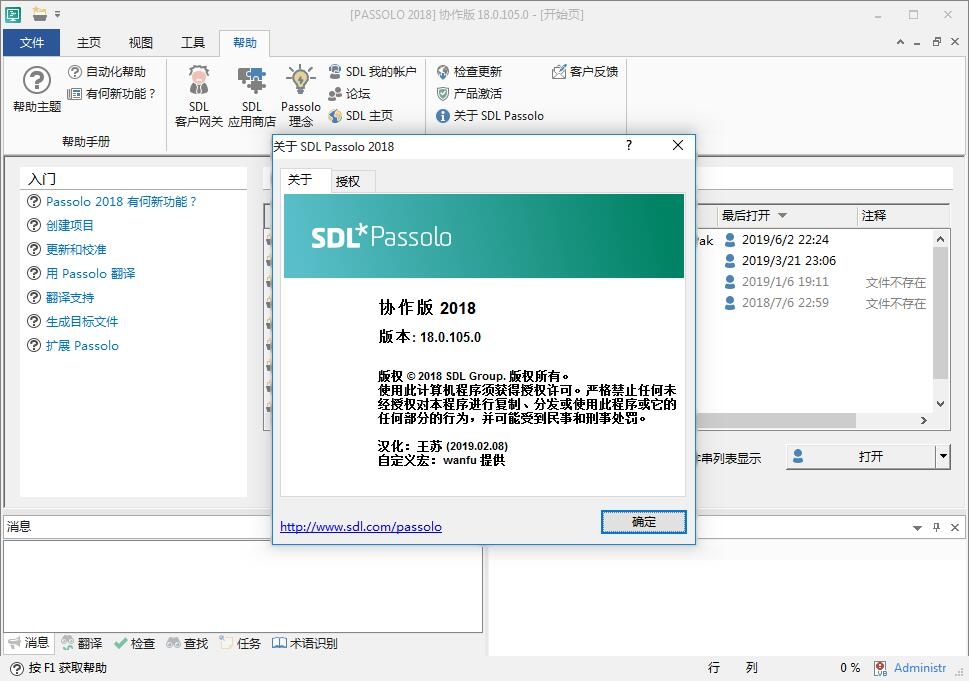Open the 创建项目 getting started link
The width and height of the screenshot is (969, 681).
point(70,226)
